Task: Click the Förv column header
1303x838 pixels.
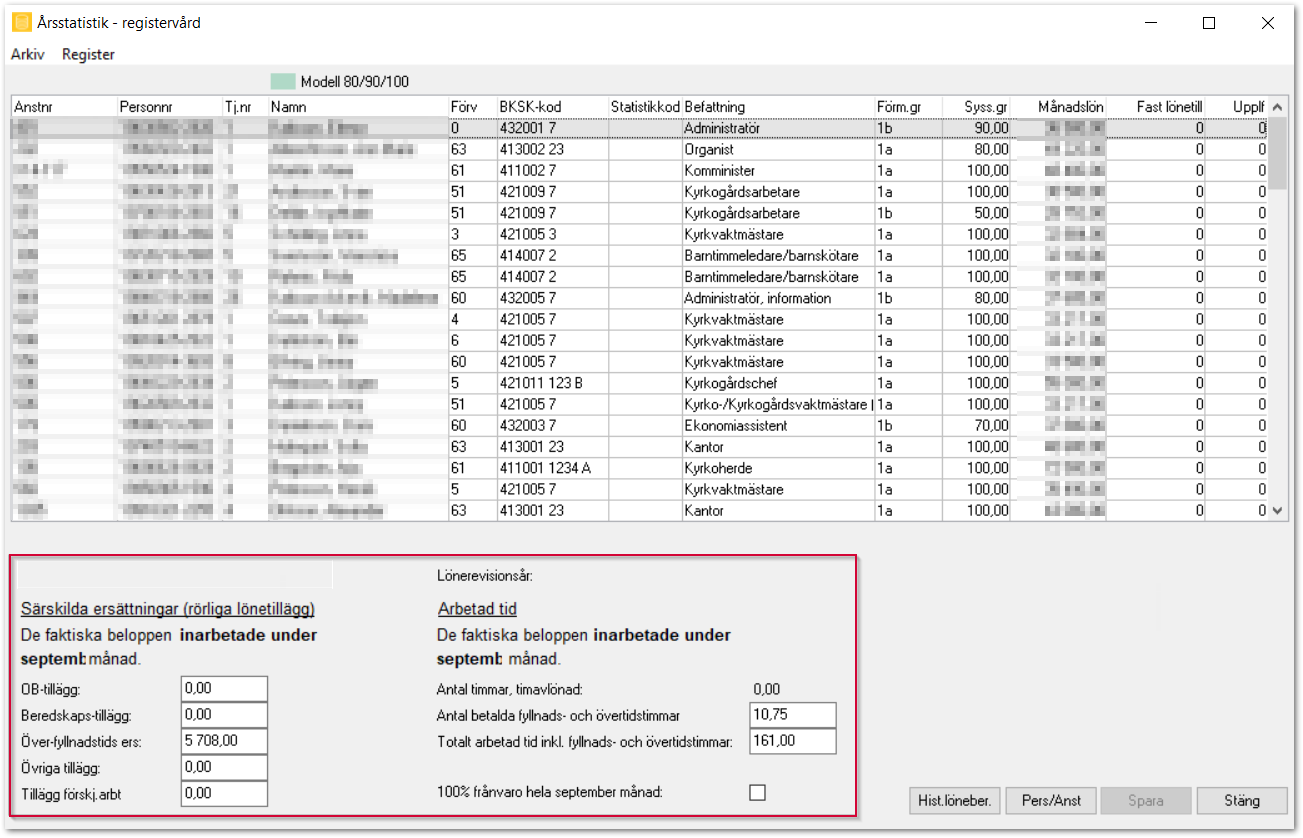Action: click(x=472, y=107)
